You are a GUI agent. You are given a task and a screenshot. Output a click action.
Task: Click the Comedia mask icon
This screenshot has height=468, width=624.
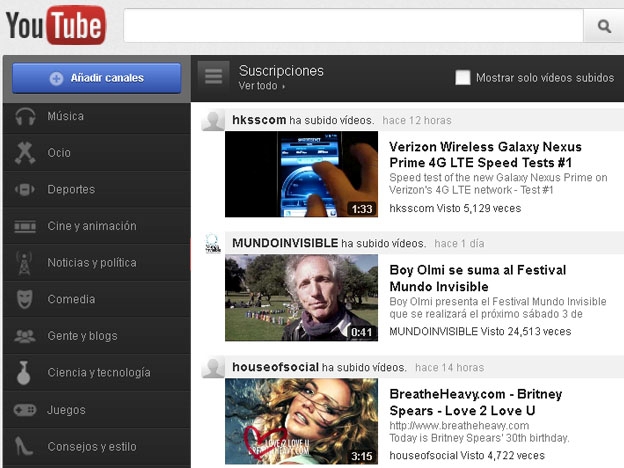point(24,299)
